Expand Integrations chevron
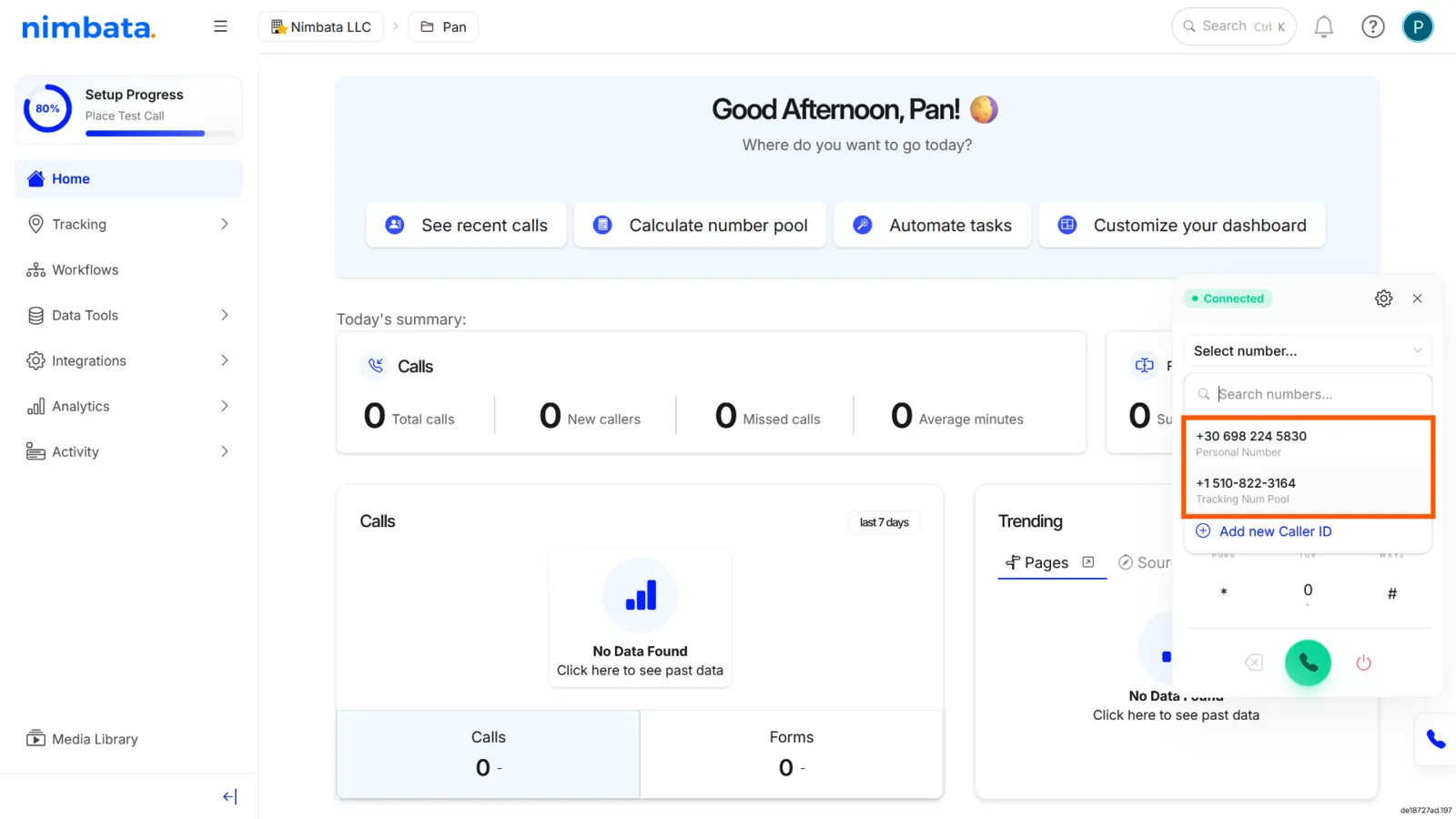Screen dimensions: 1456x819 pyautogui.click(x=225, y=360)
